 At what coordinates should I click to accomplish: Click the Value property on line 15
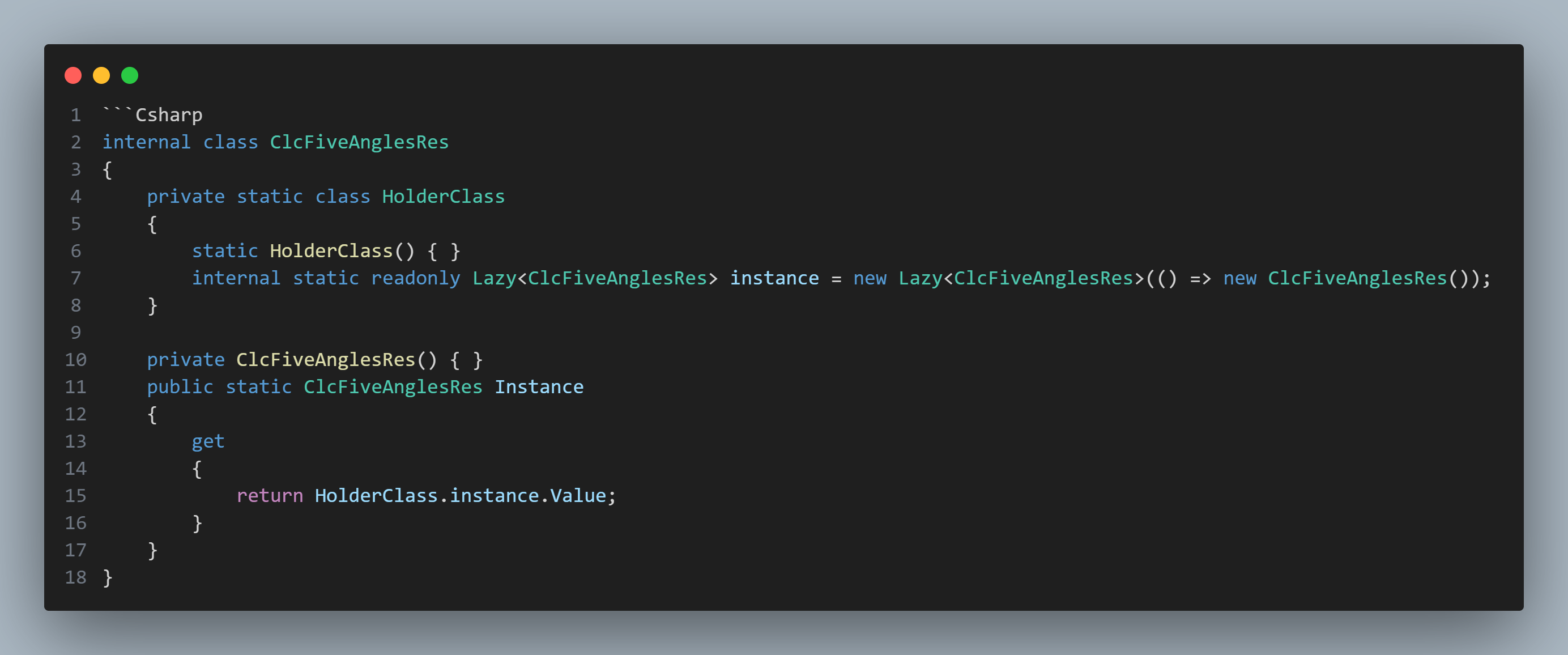coord(578,496)
